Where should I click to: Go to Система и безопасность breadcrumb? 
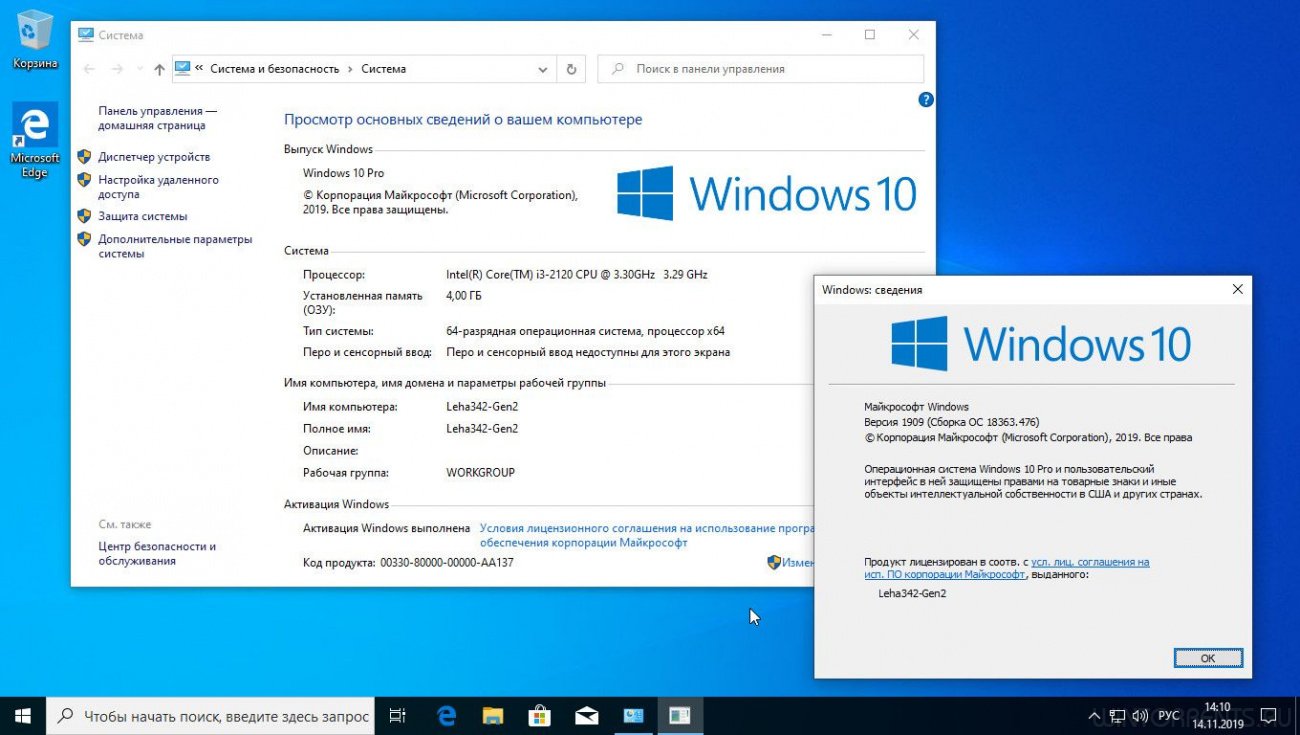(x=275, y=69)
